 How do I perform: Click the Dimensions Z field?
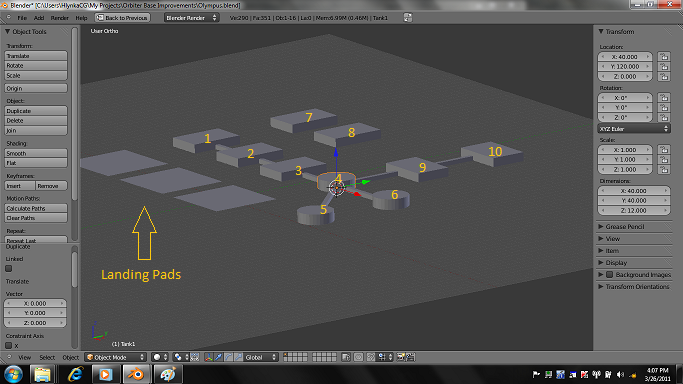click(634, 210)
